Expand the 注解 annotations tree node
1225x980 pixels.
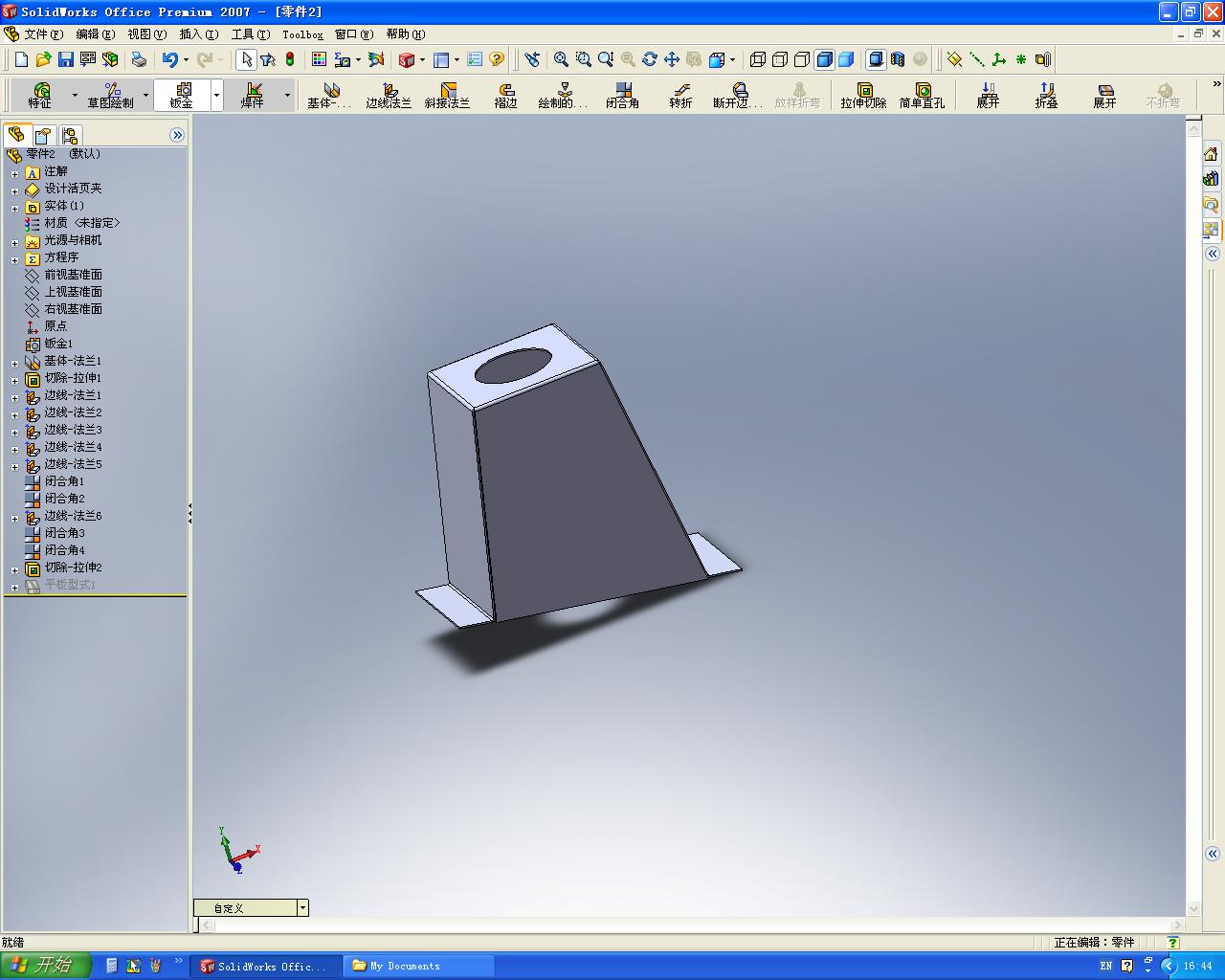pyautogui.click(x=14, y=173)
